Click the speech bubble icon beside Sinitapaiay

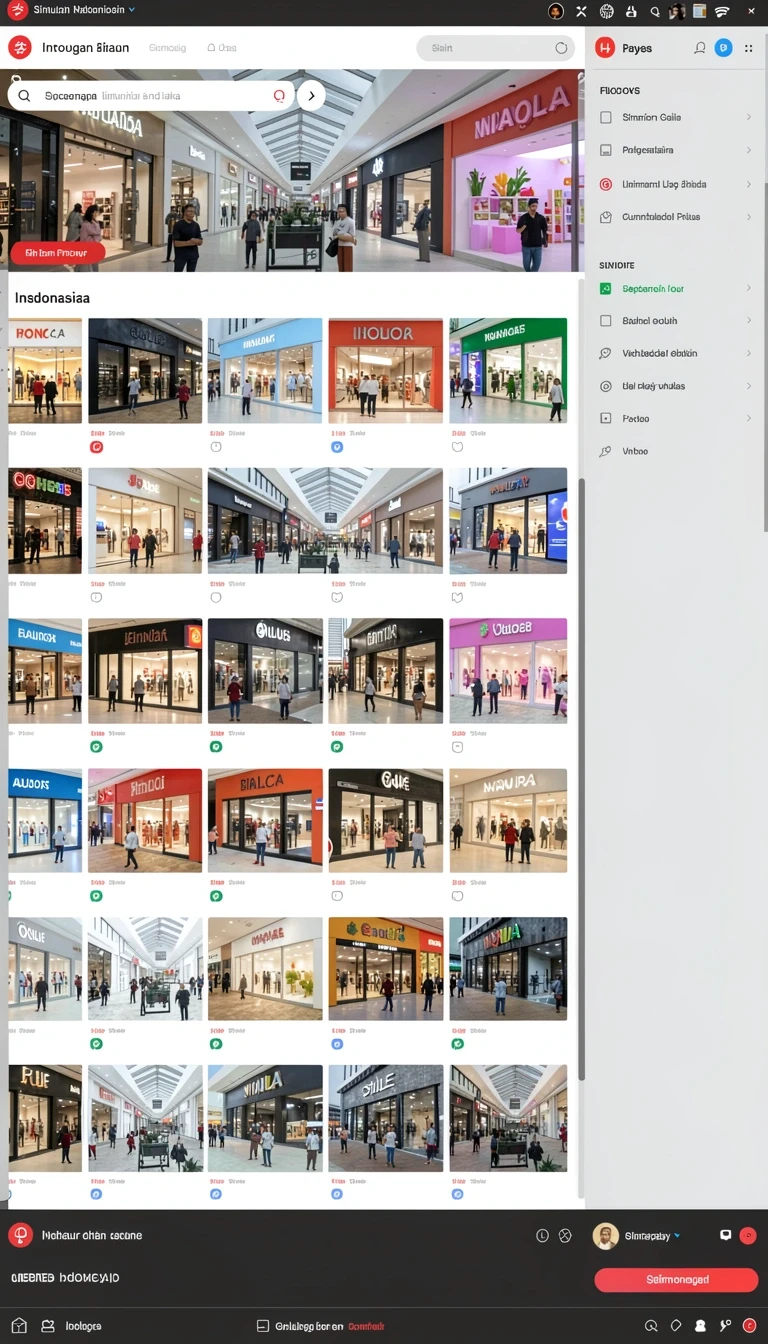click(725, 1235)
